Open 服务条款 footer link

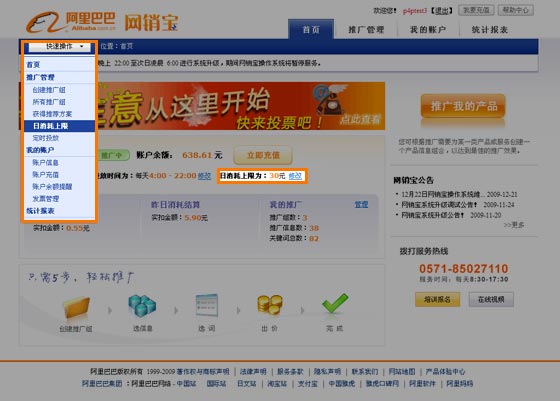(x=290, y=372)
